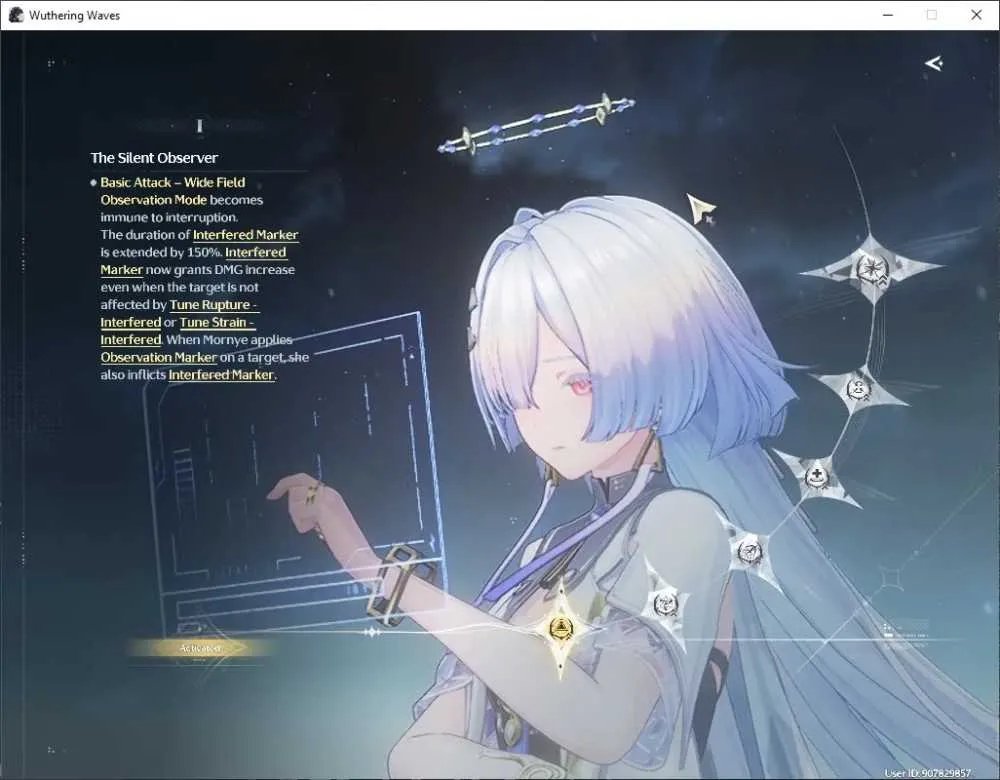Select the golden activated resonance chain node
1000x780 pixels.
tap(561, 628)
